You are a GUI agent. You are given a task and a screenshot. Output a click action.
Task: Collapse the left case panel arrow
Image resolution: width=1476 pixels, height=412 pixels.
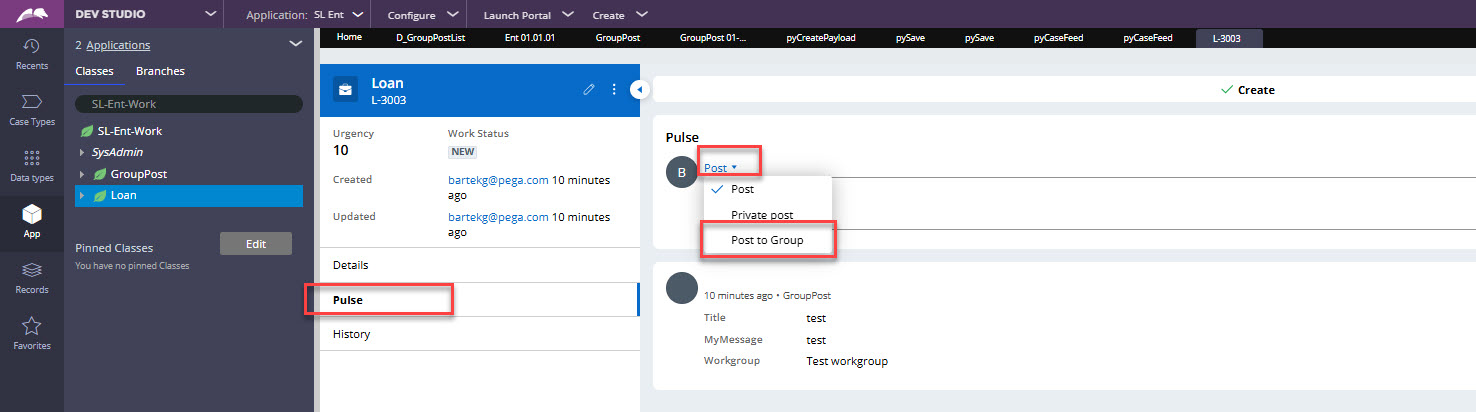click(637, 90)
